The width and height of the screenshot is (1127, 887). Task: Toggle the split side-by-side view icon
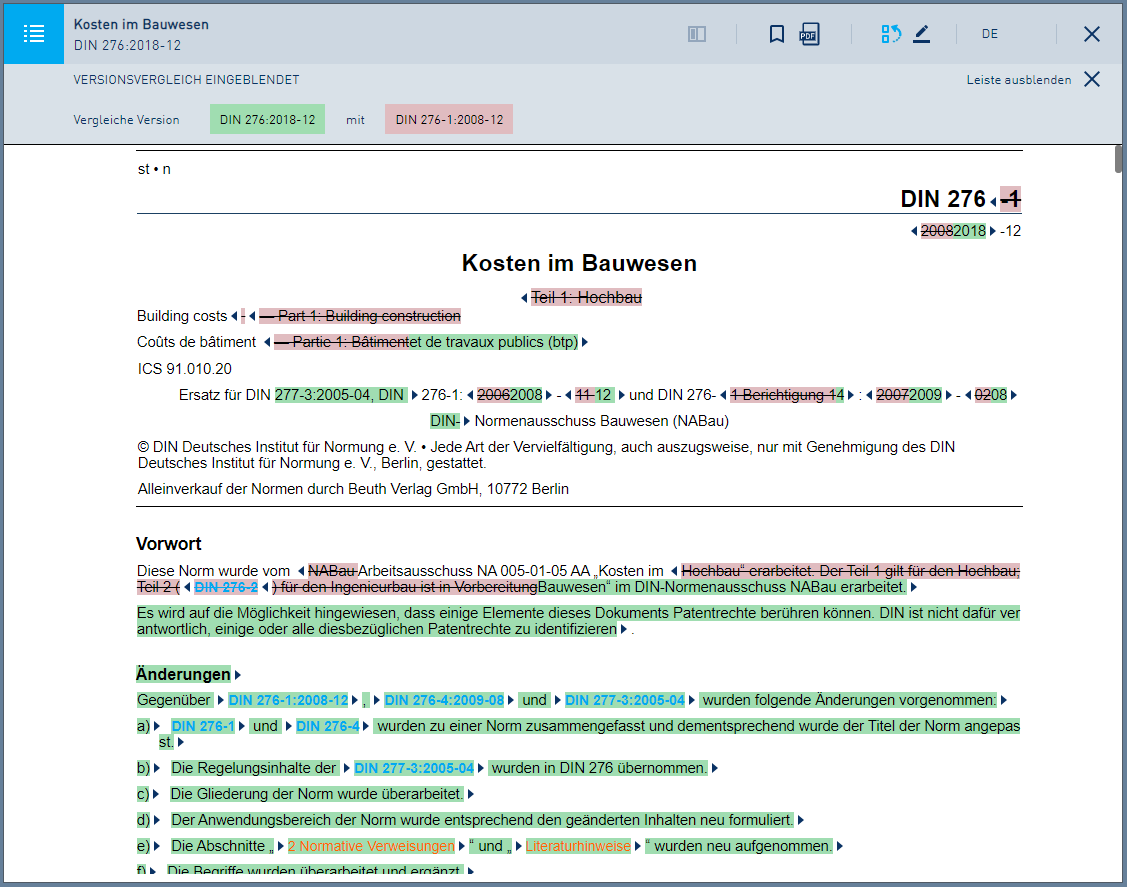(x=696, y=34)
